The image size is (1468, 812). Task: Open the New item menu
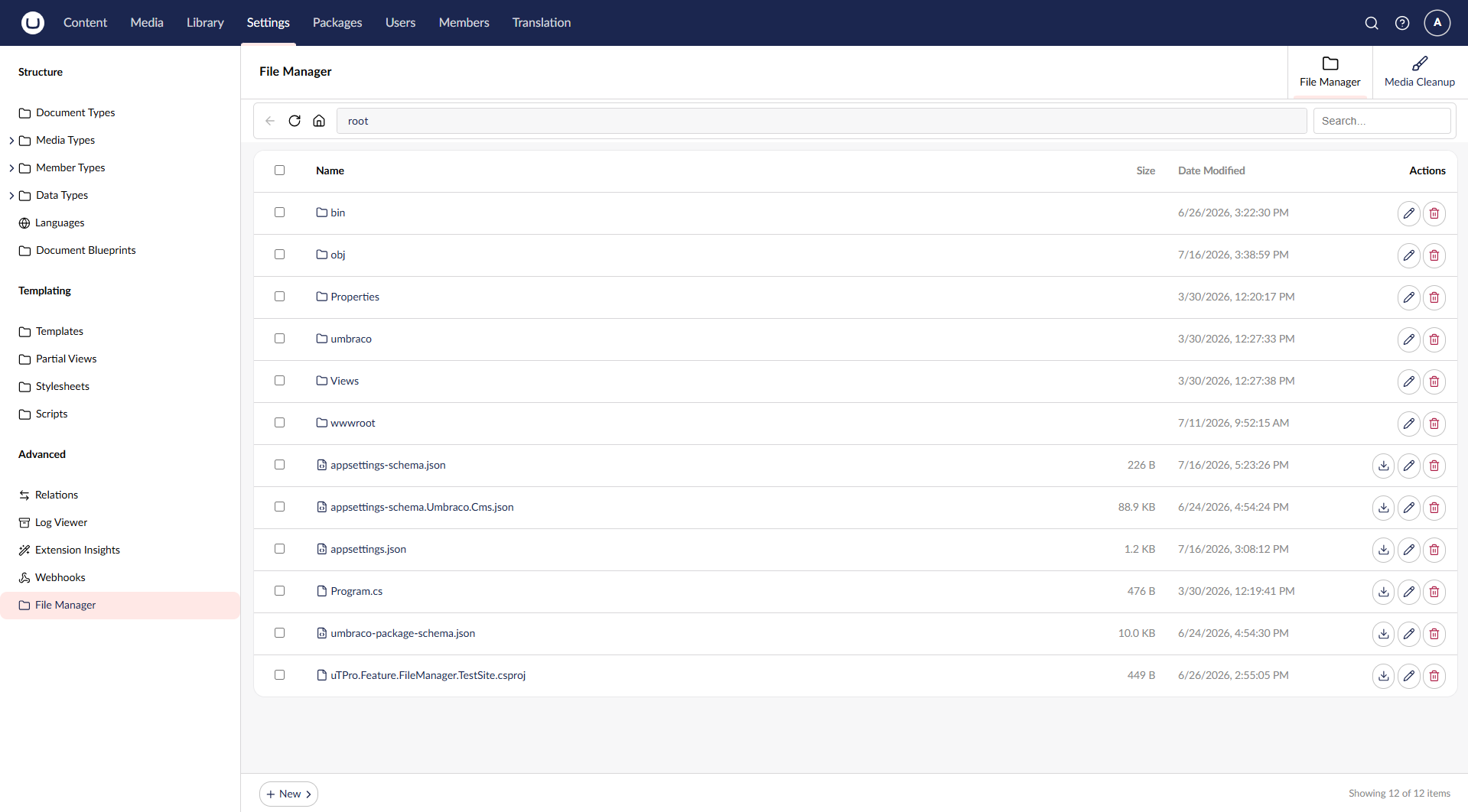(x=288, y=794)
